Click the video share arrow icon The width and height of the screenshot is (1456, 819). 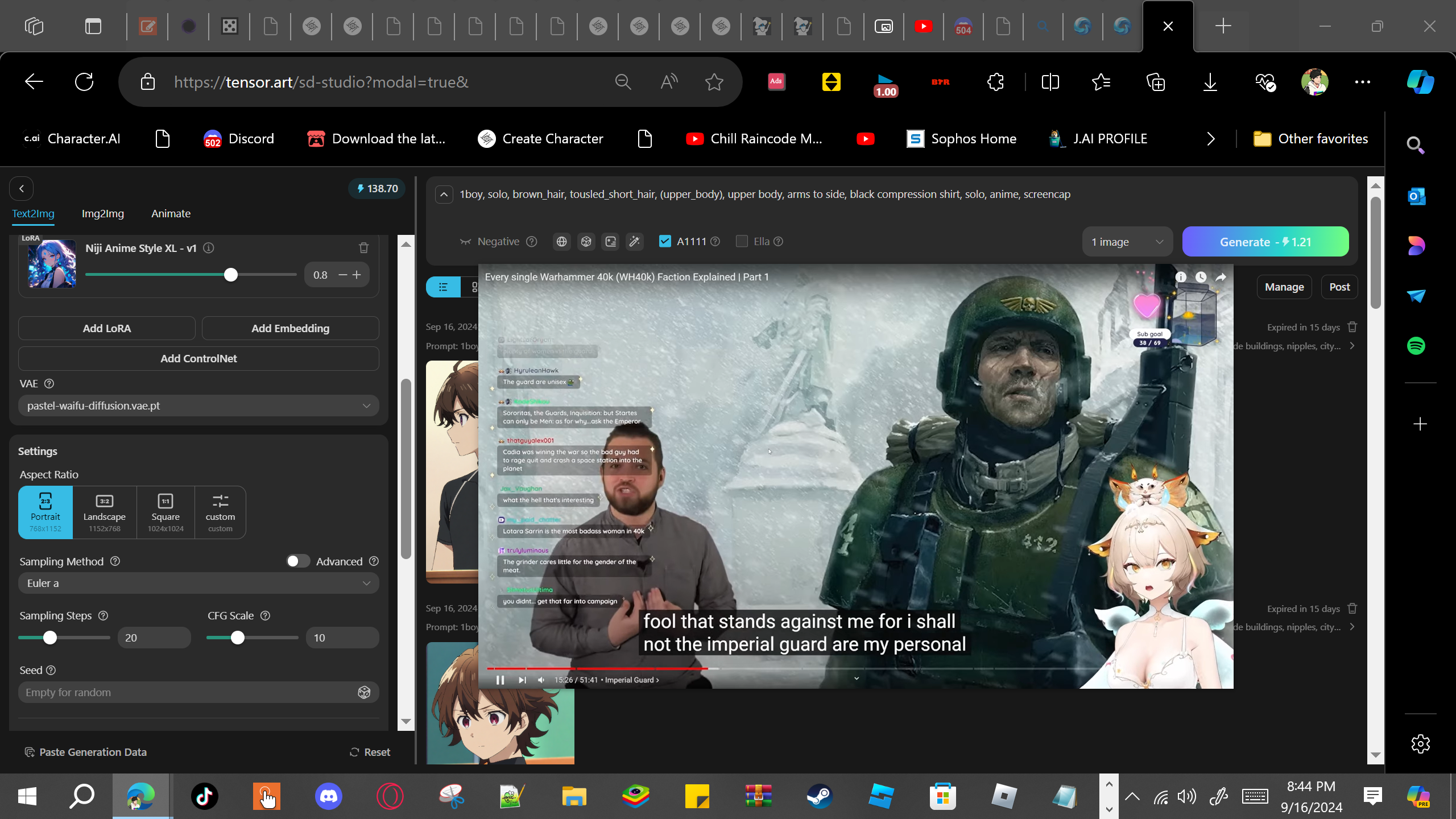(x=1221, y=277)
